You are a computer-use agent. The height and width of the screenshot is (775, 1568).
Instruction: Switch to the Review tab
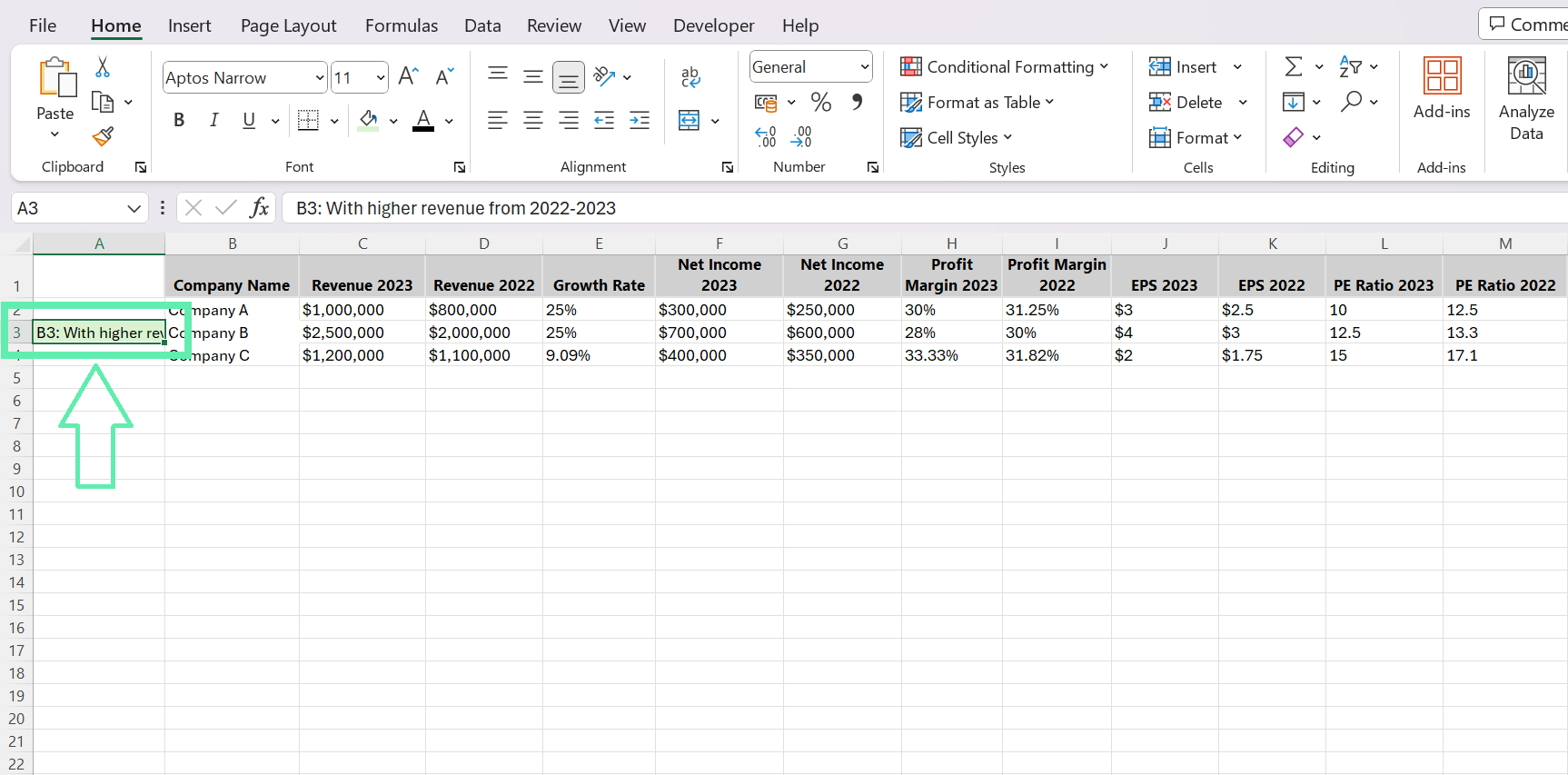pyautogui.click(x=554, y=25)
